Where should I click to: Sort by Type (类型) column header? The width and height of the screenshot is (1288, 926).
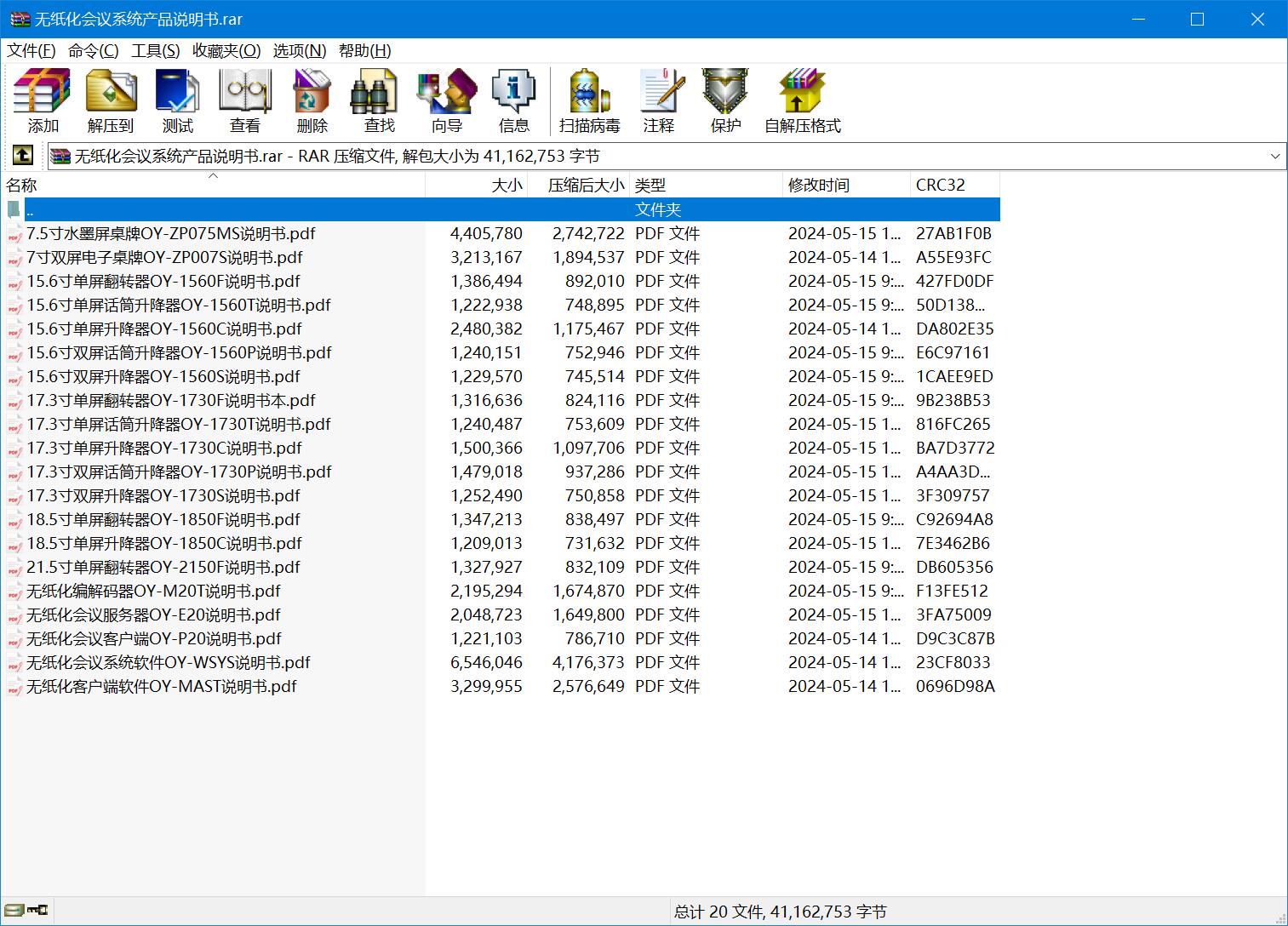706,185
